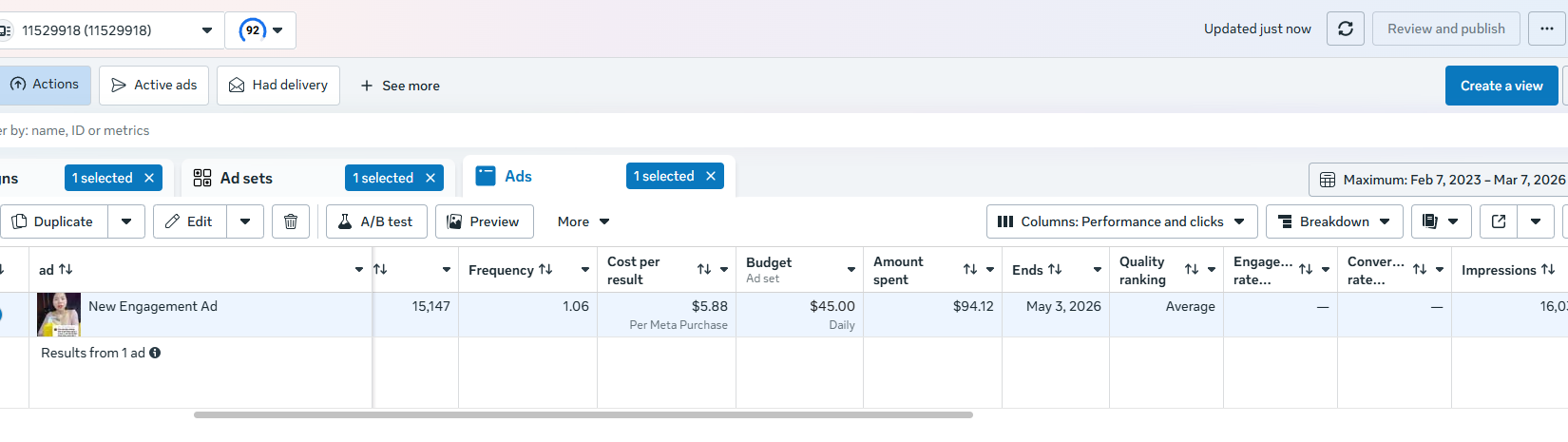Click the trash delete icon
This screenshot has width=1568, height=442.
(x=291, y=221)
